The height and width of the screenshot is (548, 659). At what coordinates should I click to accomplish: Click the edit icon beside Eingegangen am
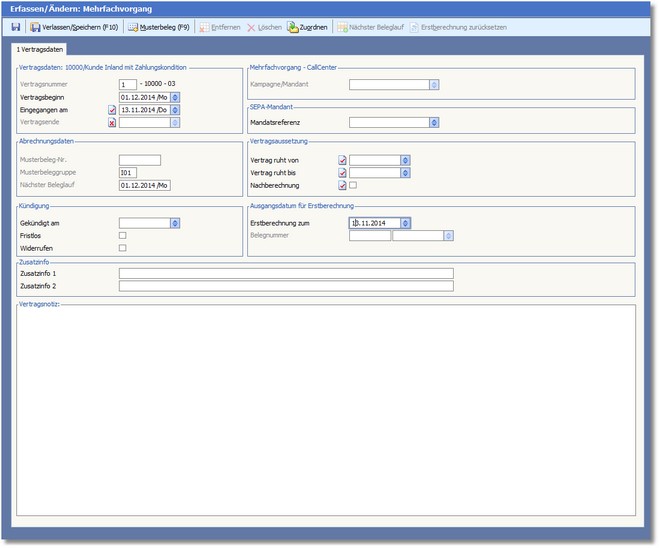[112, 110]
